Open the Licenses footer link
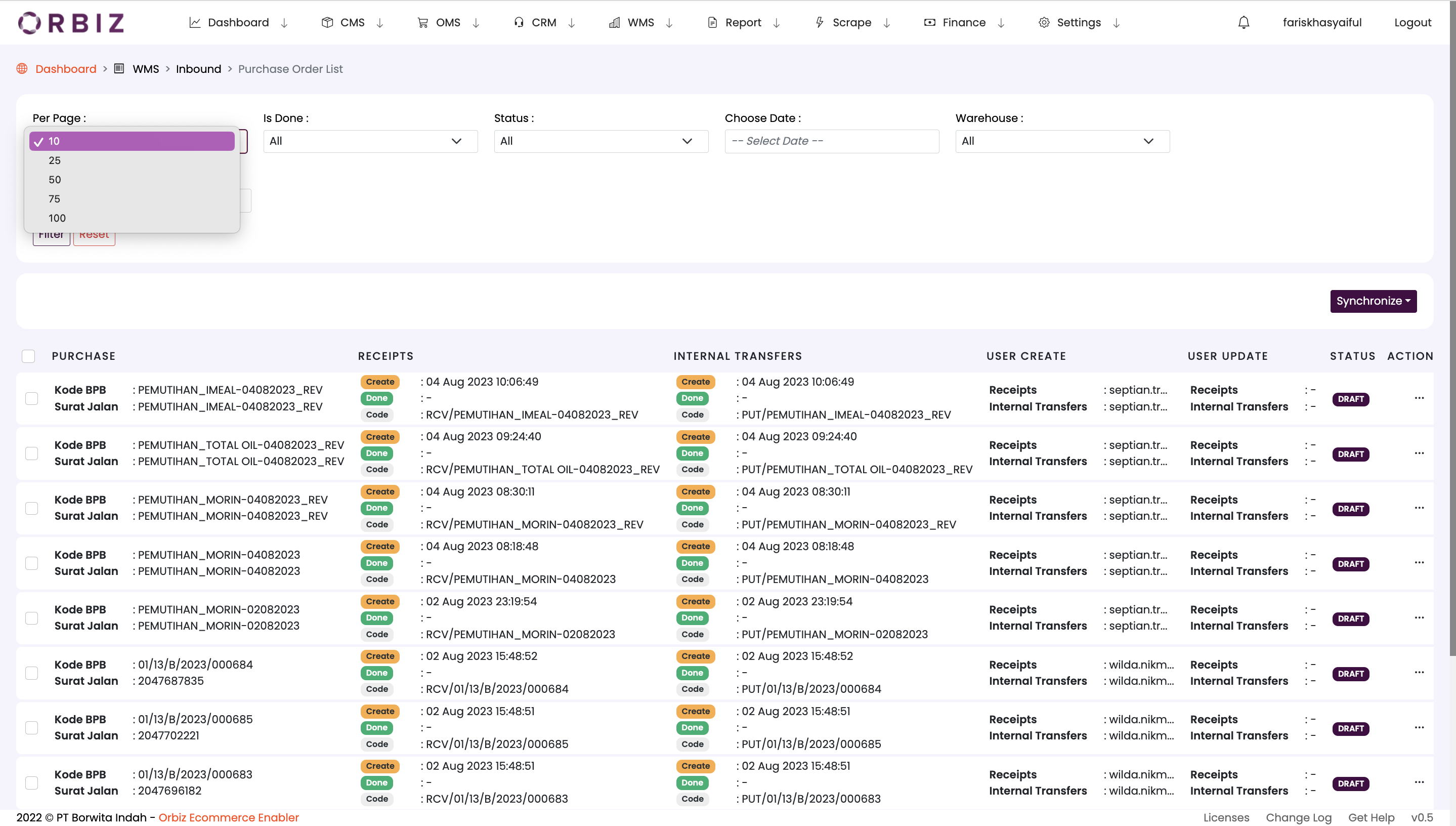The image size is (1456, 826). point(1226,817)
